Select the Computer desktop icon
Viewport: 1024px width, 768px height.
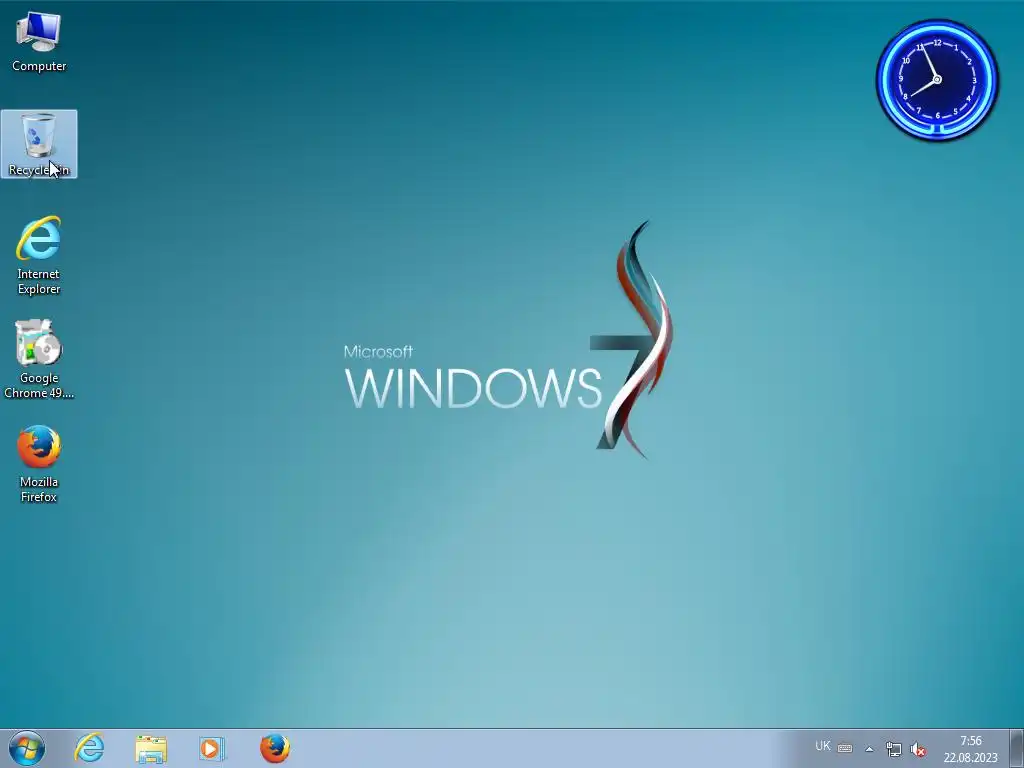(39, 41)
